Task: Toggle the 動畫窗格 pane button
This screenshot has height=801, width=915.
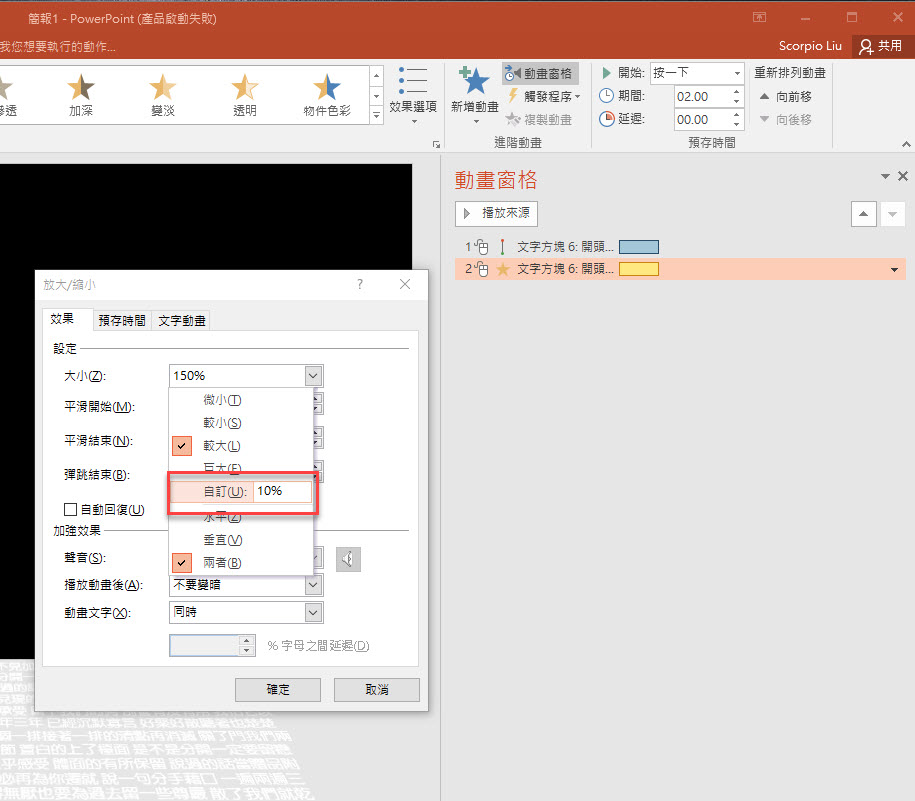Action: (x=540, y=73)
